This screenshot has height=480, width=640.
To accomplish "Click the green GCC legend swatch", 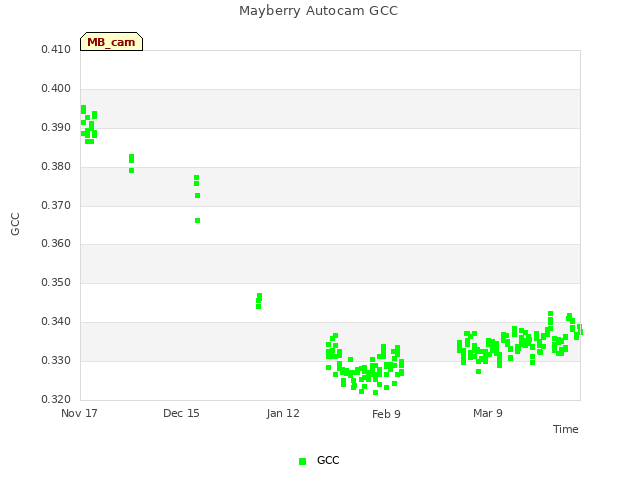I will 302,461.
